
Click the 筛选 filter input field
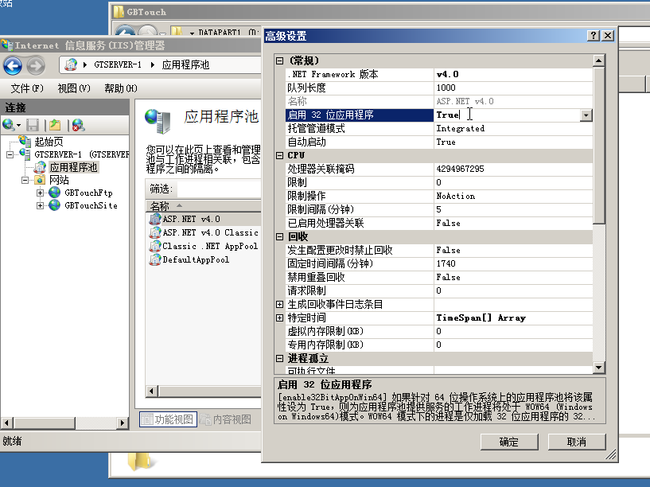[219, 189]
